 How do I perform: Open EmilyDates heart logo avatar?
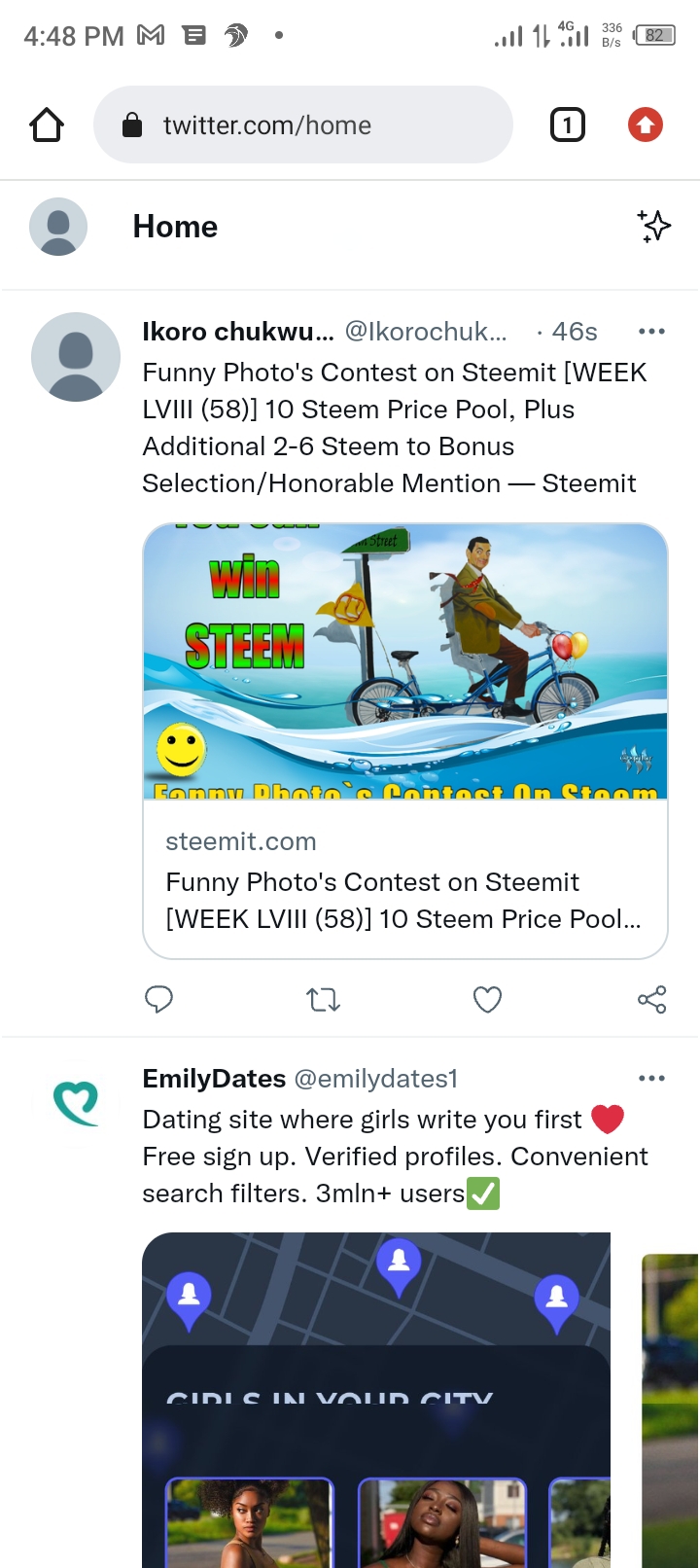pyautogui.click(x=76, y=1104)
